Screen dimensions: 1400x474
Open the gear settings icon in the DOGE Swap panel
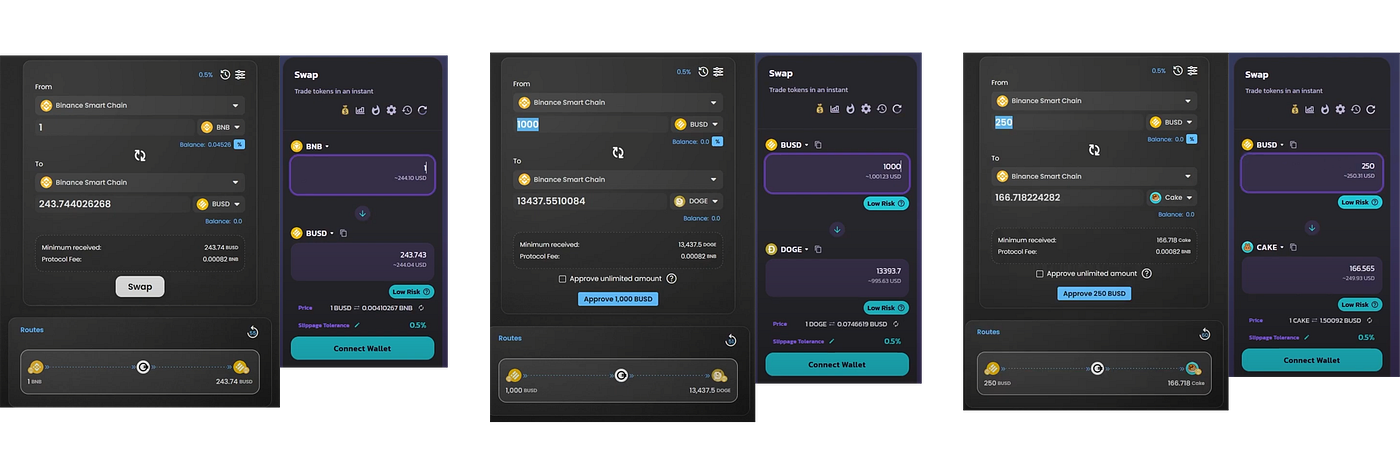tap(866, 108)
